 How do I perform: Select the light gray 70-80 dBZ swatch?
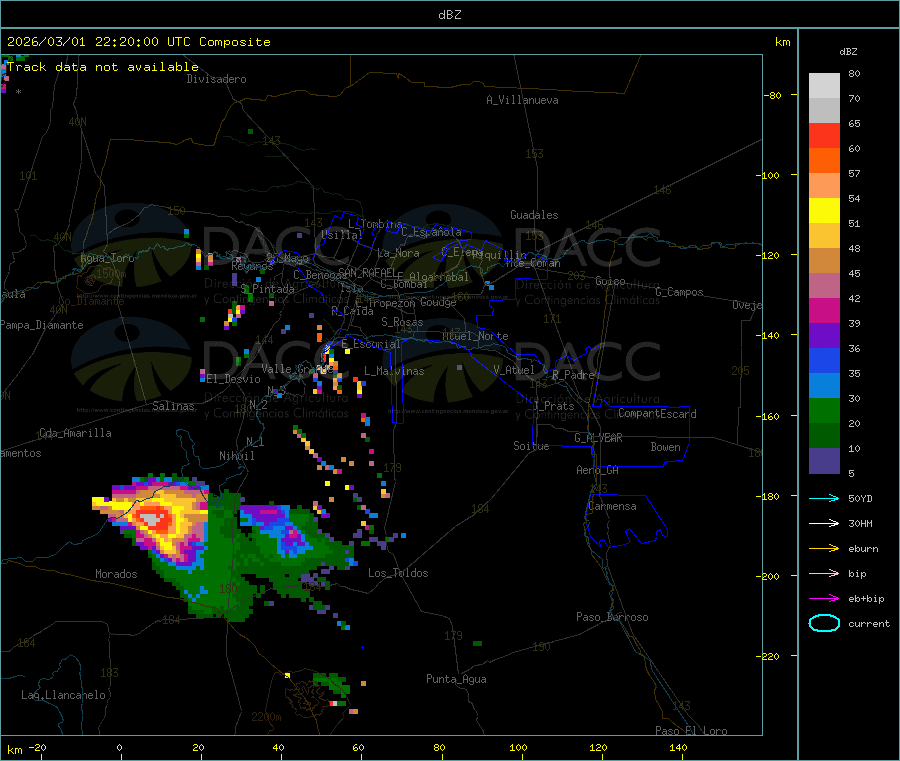point(824,86)
